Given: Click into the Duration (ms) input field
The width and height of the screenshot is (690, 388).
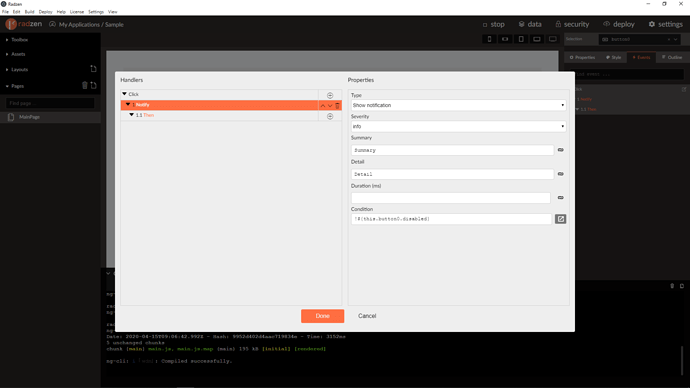Looking at the screenshot, I should pos(451,198).
